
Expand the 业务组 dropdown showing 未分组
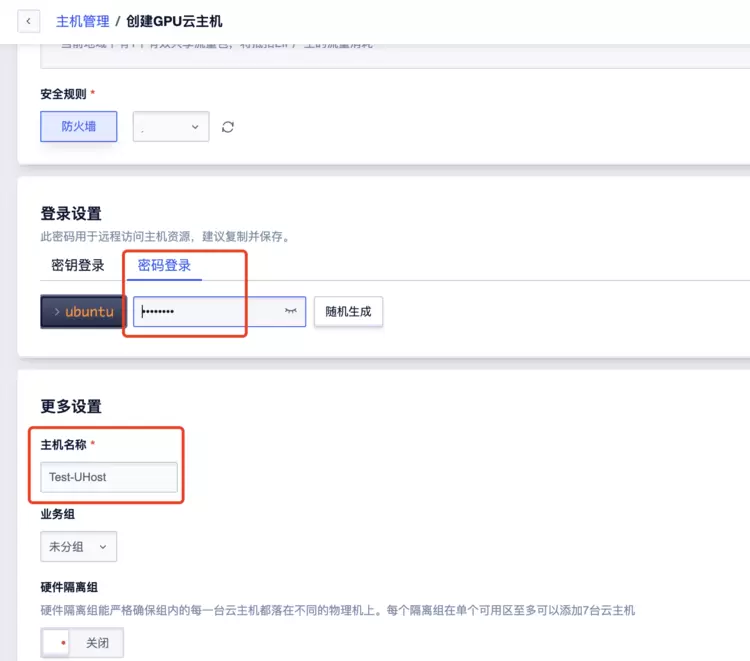point(78,547)
